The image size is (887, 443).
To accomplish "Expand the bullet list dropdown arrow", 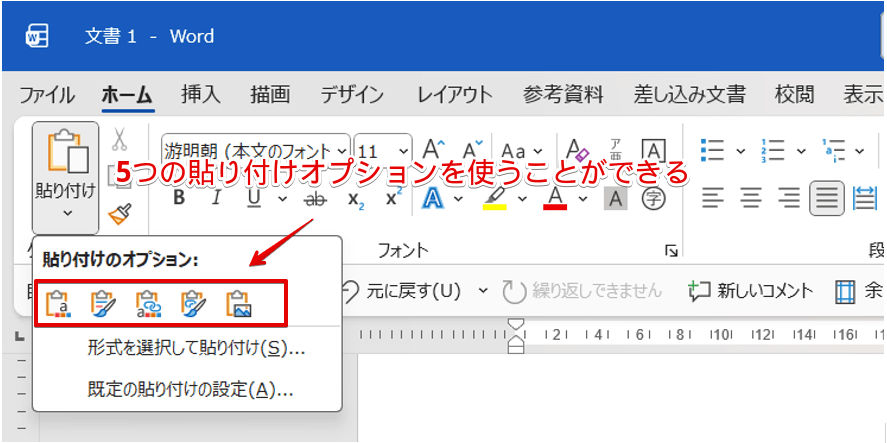I will point(740,151).
